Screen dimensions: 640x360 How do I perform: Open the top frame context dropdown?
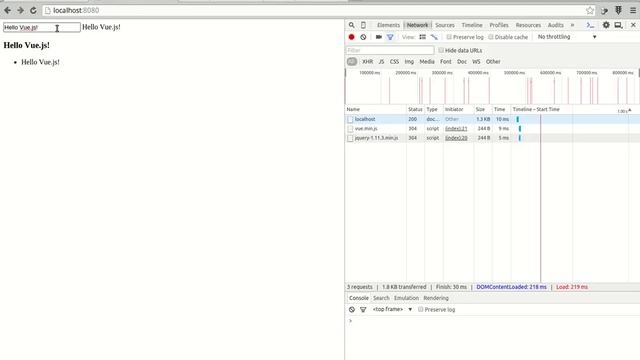pos(392,309)
